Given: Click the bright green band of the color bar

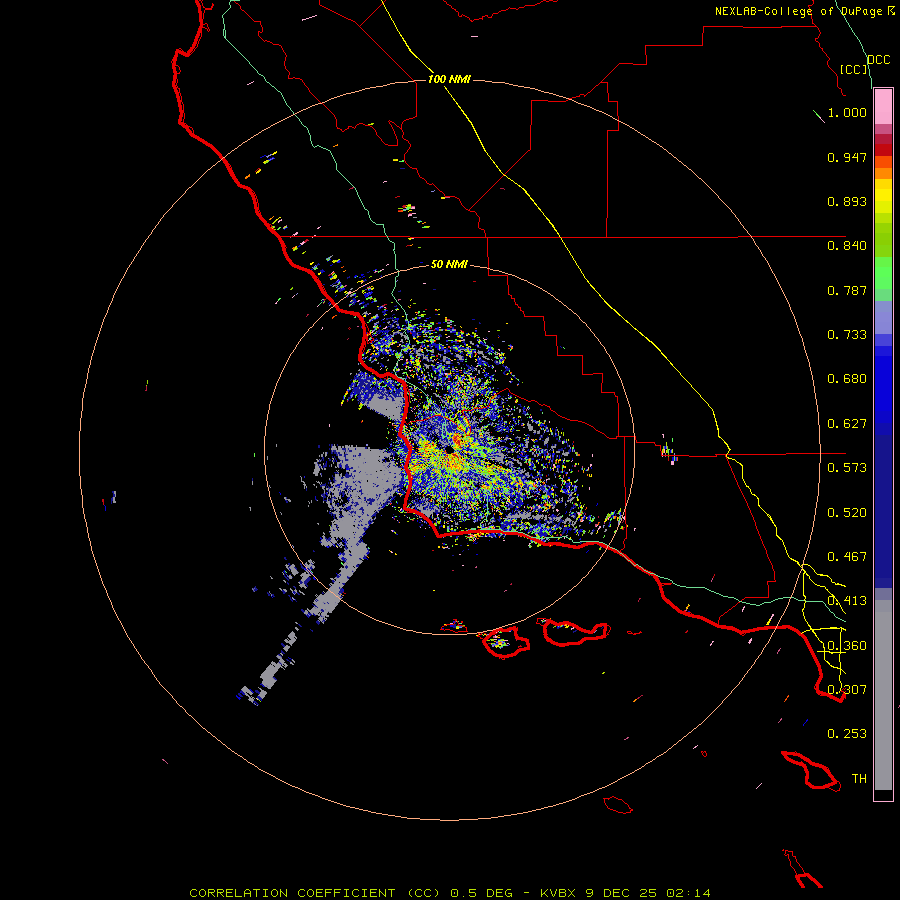Looking at the screenshot, I should coord(883,273).
